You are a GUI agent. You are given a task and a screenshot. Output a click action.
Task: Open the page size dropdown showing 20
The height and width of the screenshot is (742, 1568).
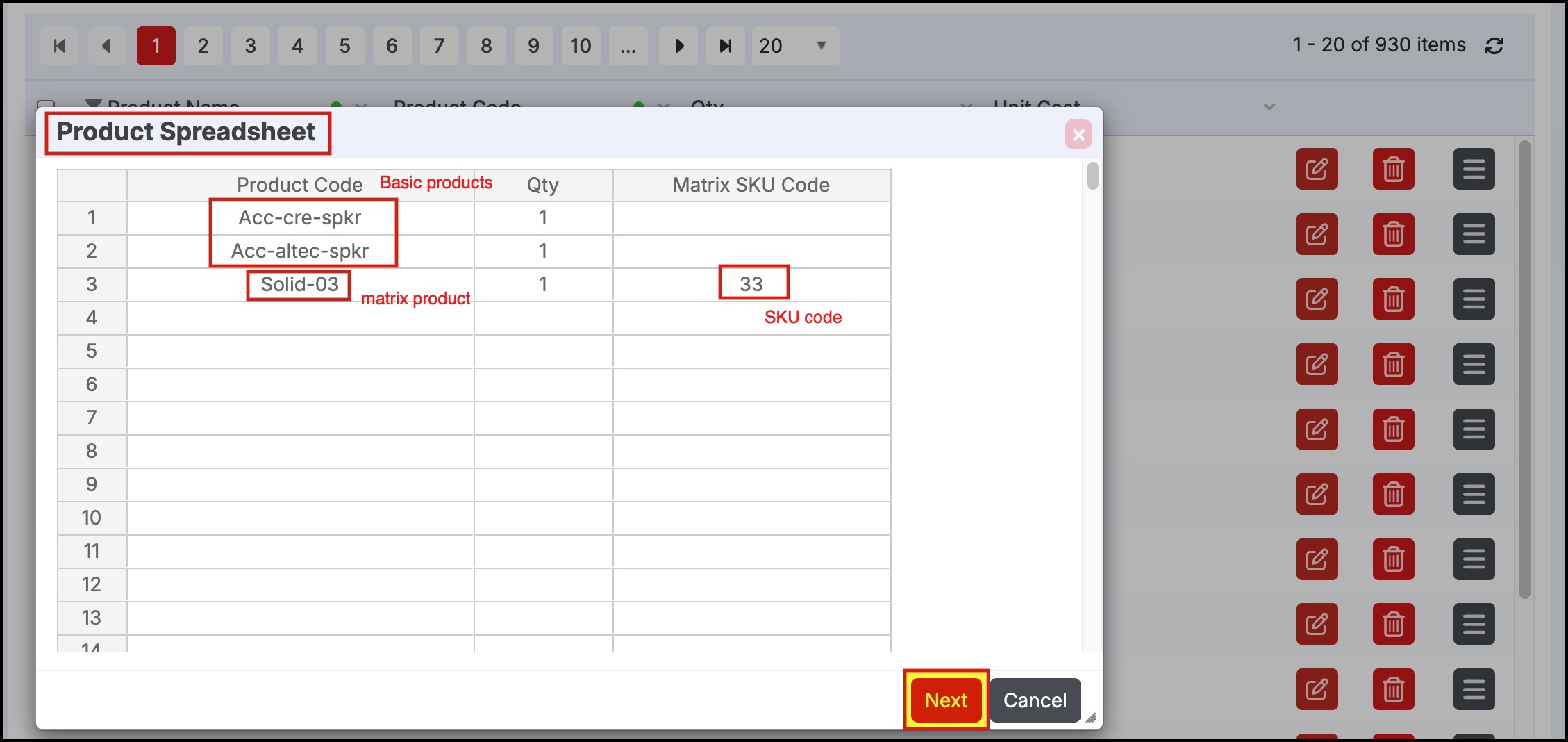click(795, 46)
